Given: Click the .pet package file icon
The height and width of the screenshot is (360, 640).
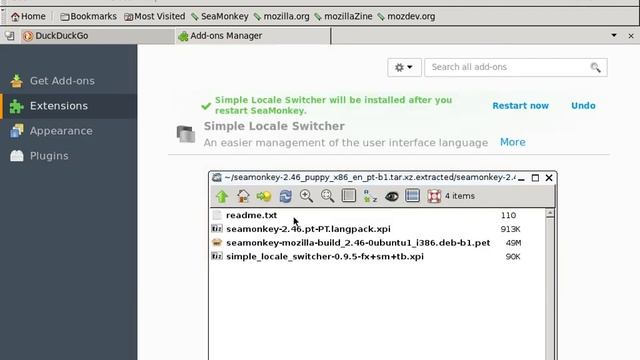Looking at the screenshot, I should [x=217, y=242].
